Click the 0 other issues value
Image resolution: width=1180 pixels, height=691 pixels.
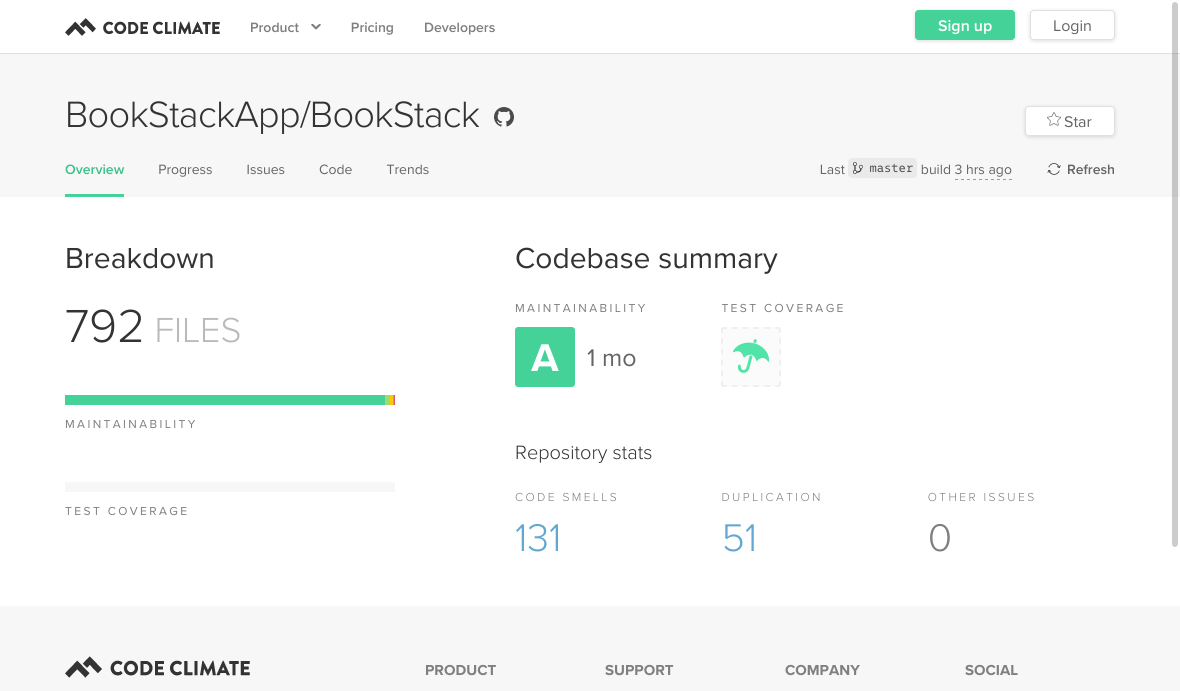click(939, 538)
